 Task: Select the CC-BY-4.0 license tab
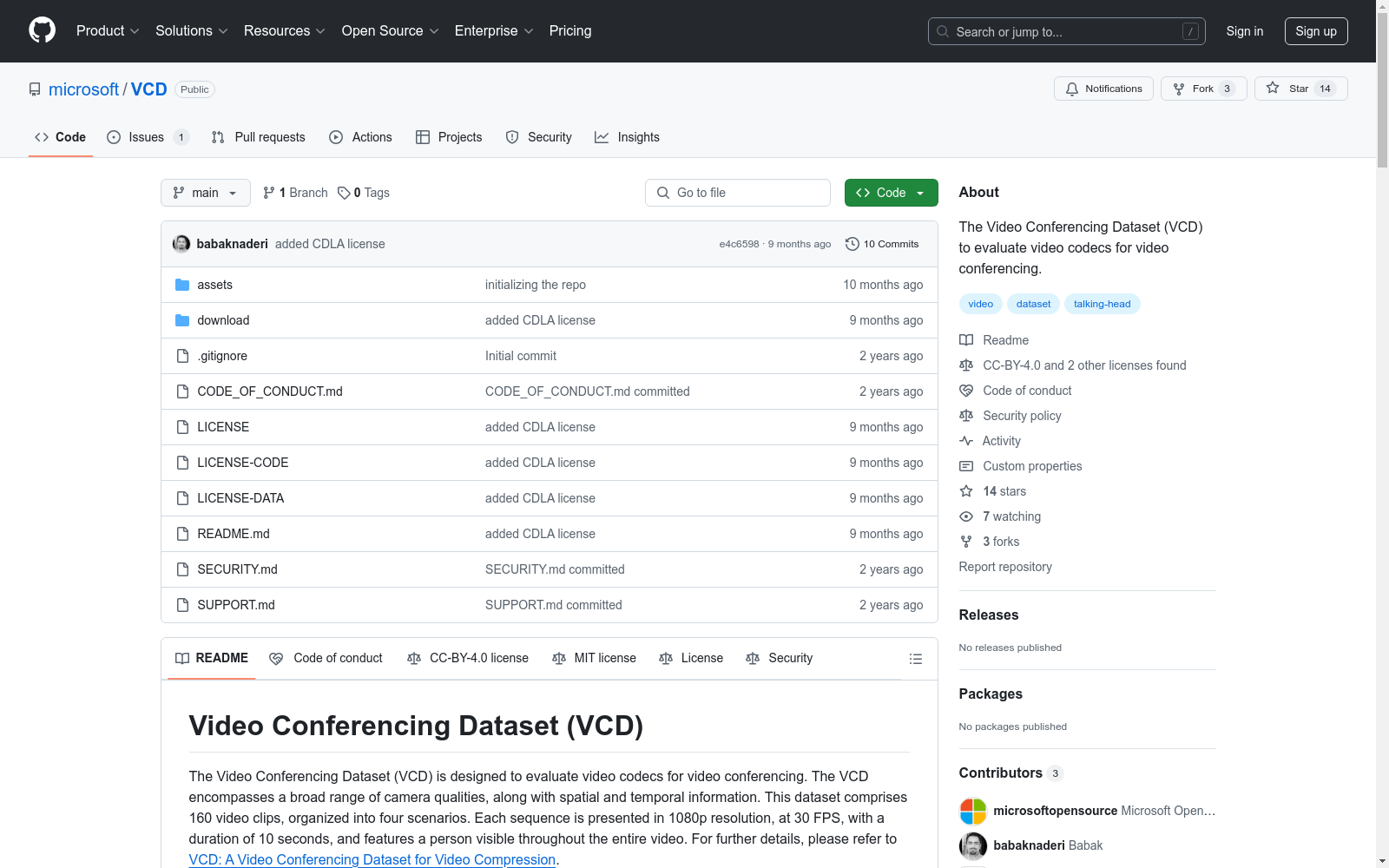468,658
